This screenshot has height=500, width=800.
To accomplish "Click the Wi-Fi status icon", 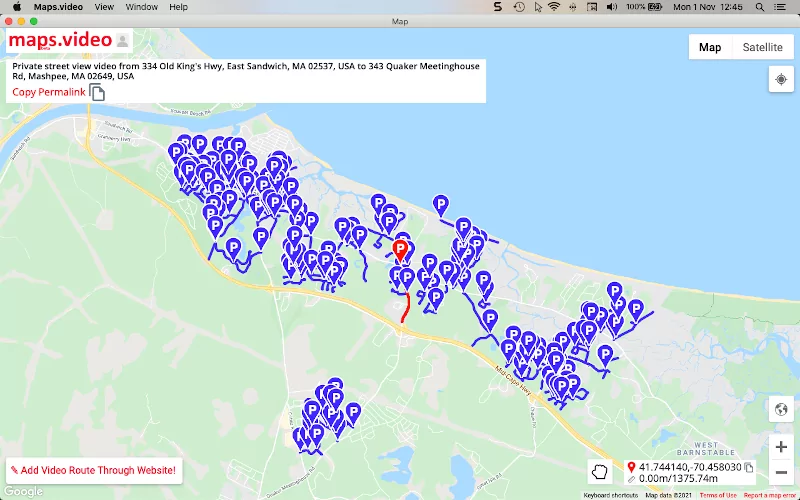I will [x=554, y=7].
